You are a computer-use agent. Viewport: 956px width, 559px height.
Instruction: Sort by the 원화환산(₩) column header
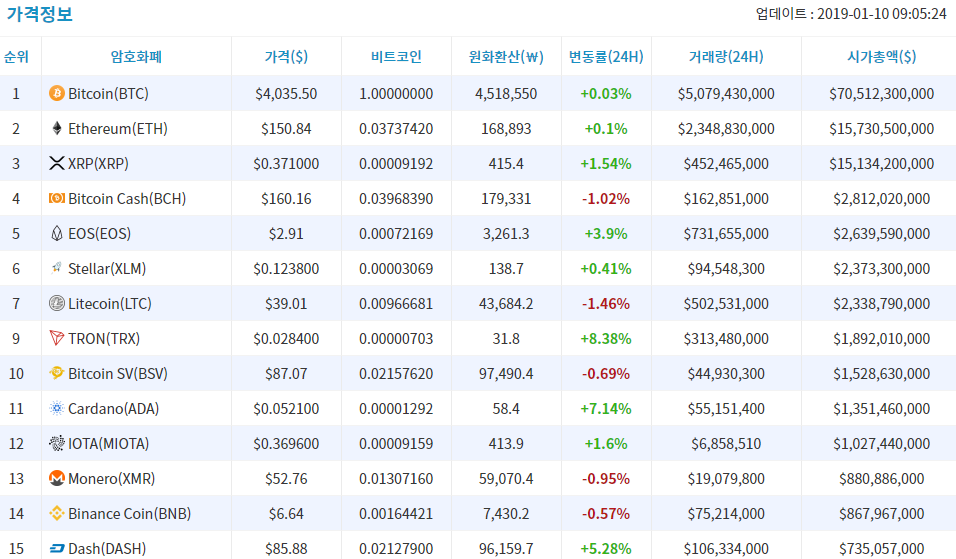pos(506,57)
